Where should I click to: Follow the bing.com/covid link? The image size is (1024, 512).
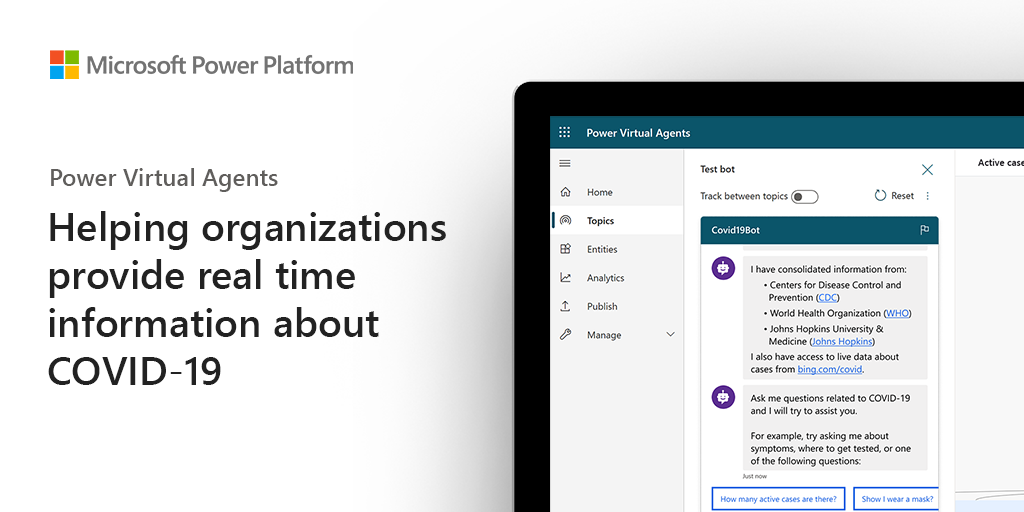[829, 370]
